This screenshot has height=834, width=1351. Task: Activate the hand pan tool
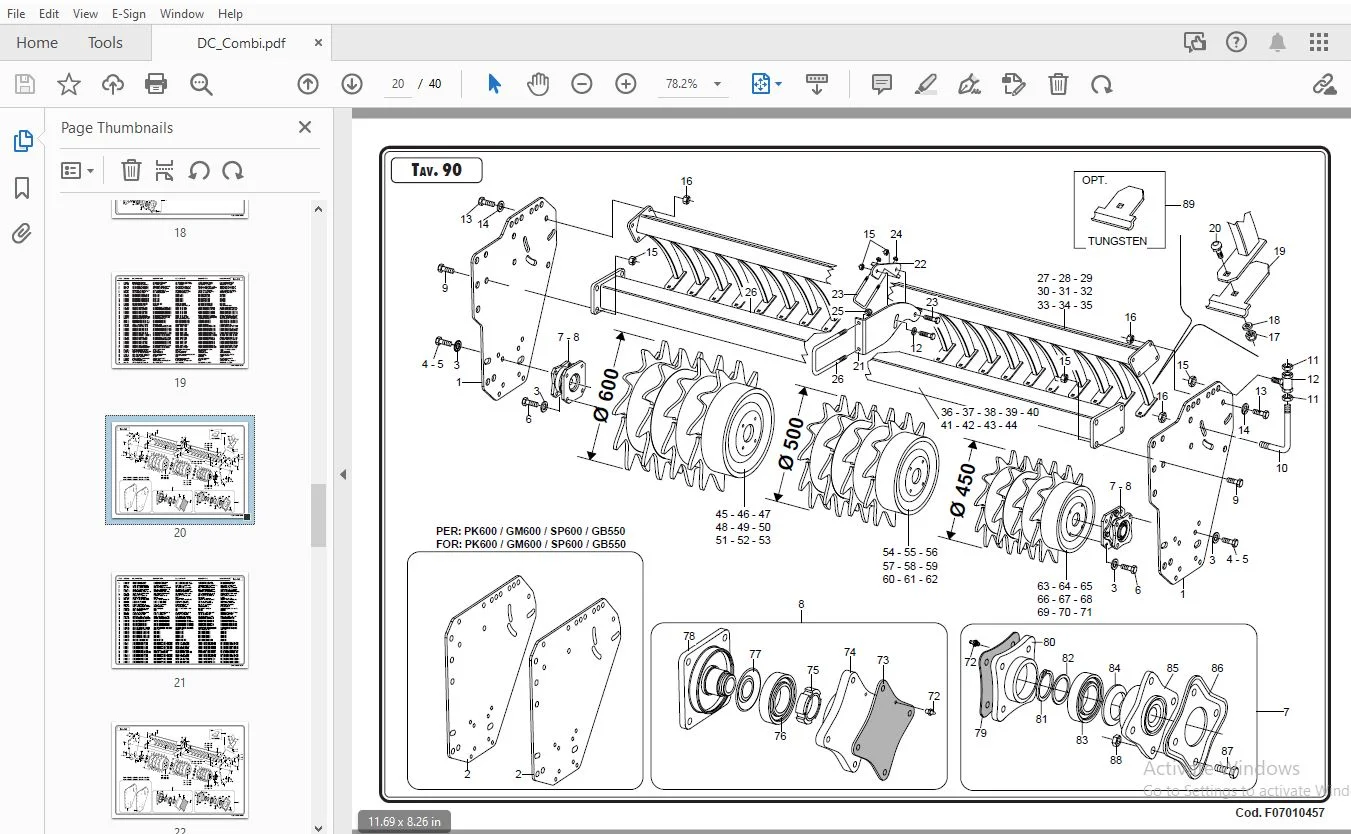(538, 84)
